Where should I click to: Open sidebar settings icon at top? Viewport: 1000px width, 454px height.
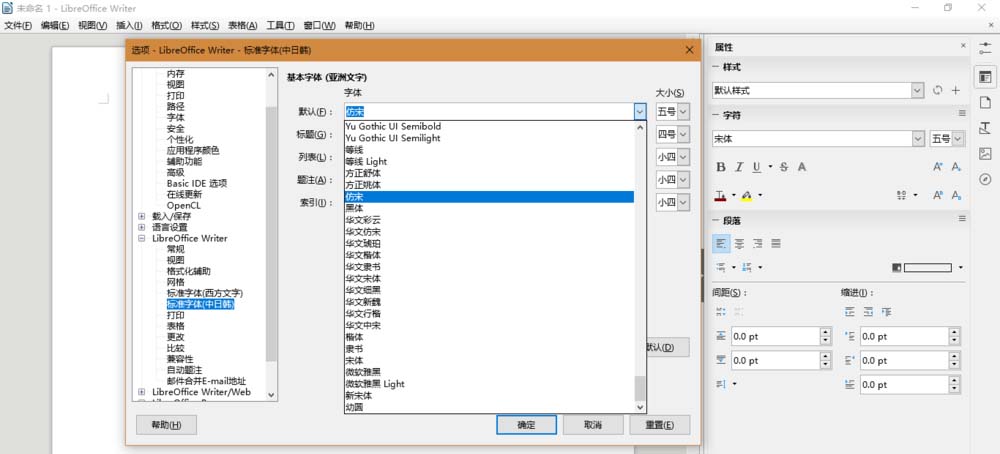[985, 49]
